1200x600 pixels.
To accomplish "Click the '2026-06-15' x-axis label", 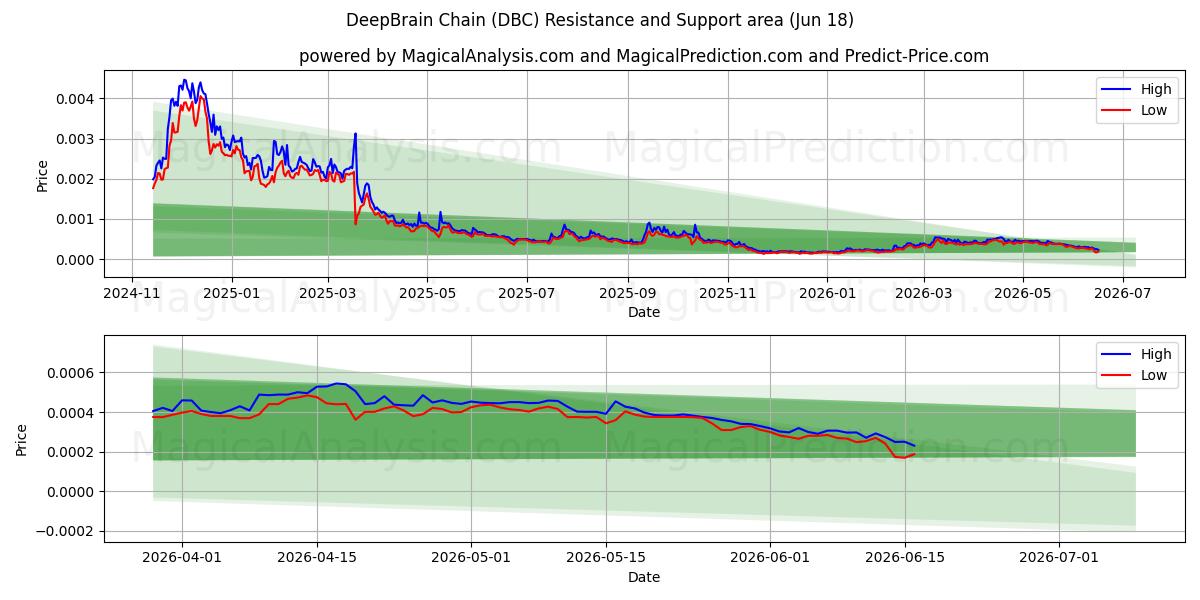I will coord(905,559).
